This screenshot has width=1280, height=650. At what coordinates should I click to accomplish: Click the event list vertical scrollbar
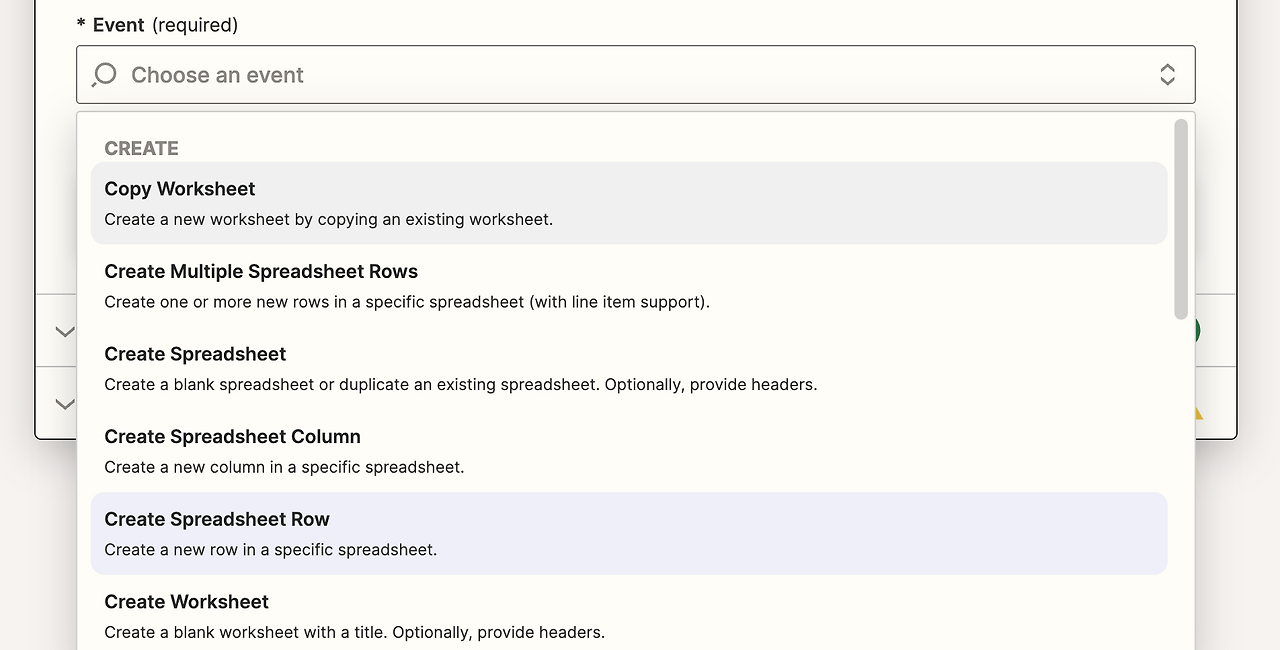pos(1181,220)
